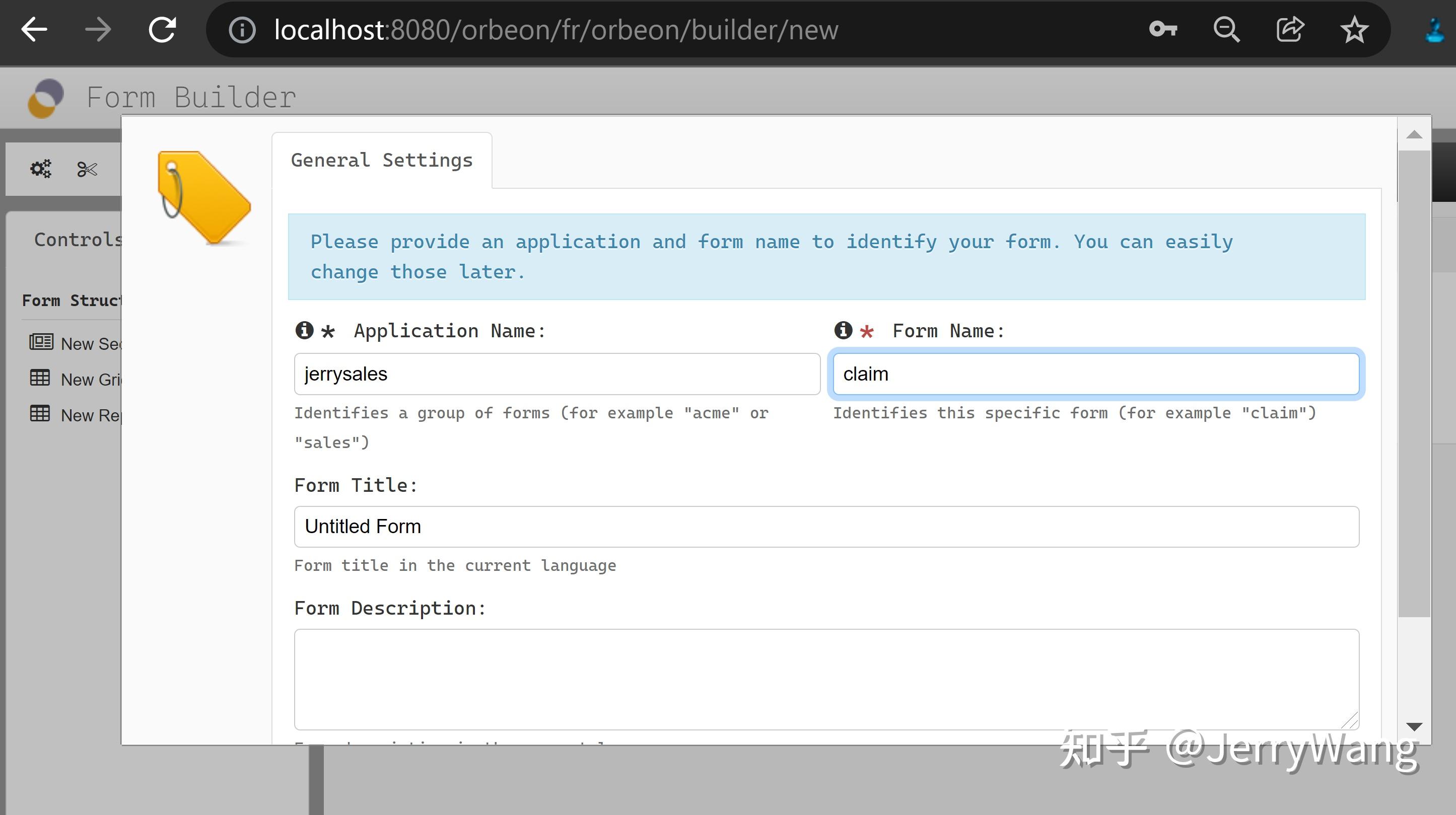Click the scissors cut icon
The width and height of the screenshot is (1456, 815).
click(87, 169)
